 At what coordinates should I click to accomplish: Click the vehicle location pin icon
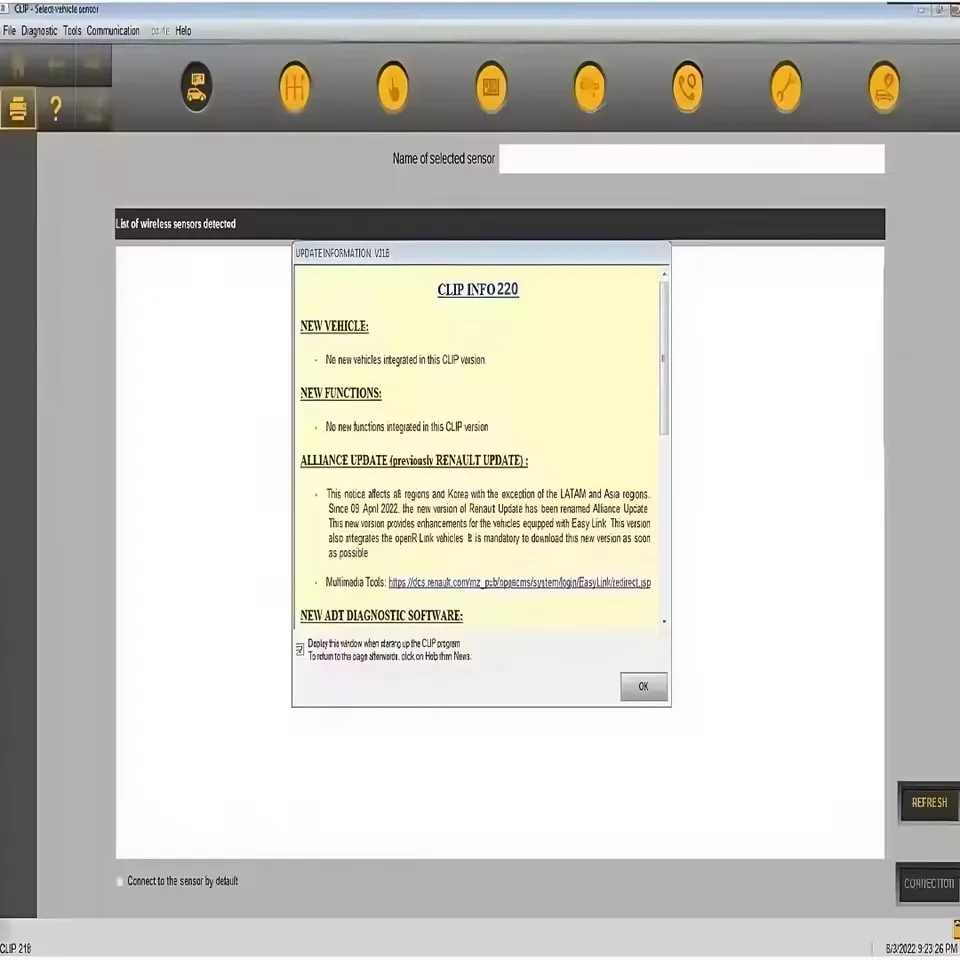[x=883, y=86]
